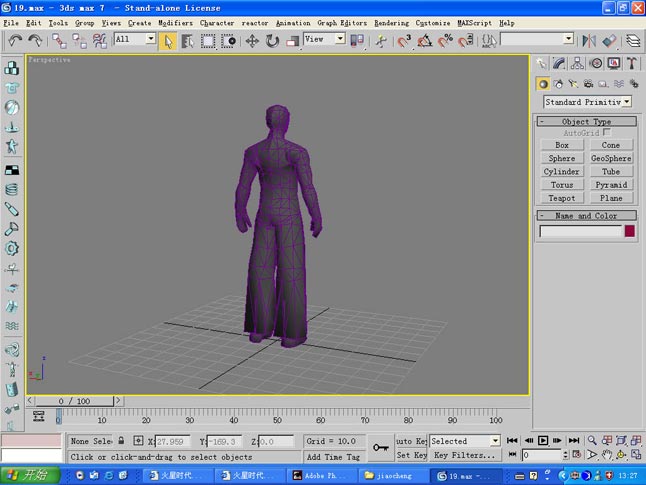Switch to Display command panel tab
The height and width of the screenshot is (485, 646).
[x=613, y=63]
